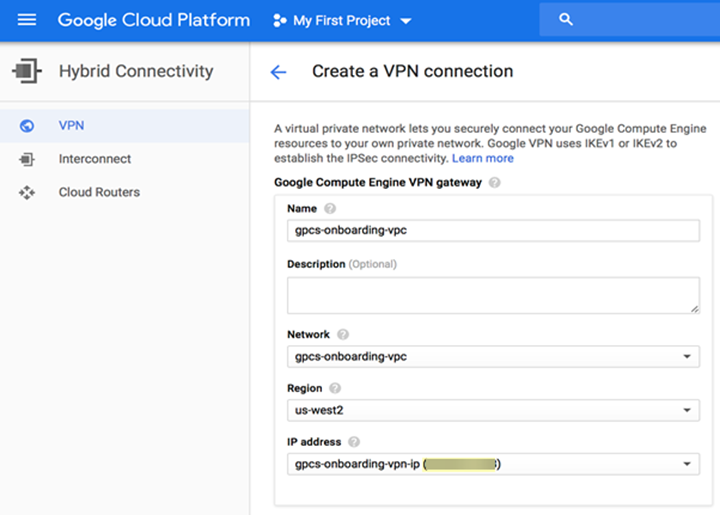Click the help icon beside Name
The width and height of the screenshot is (720, 515).
[330, 209]
